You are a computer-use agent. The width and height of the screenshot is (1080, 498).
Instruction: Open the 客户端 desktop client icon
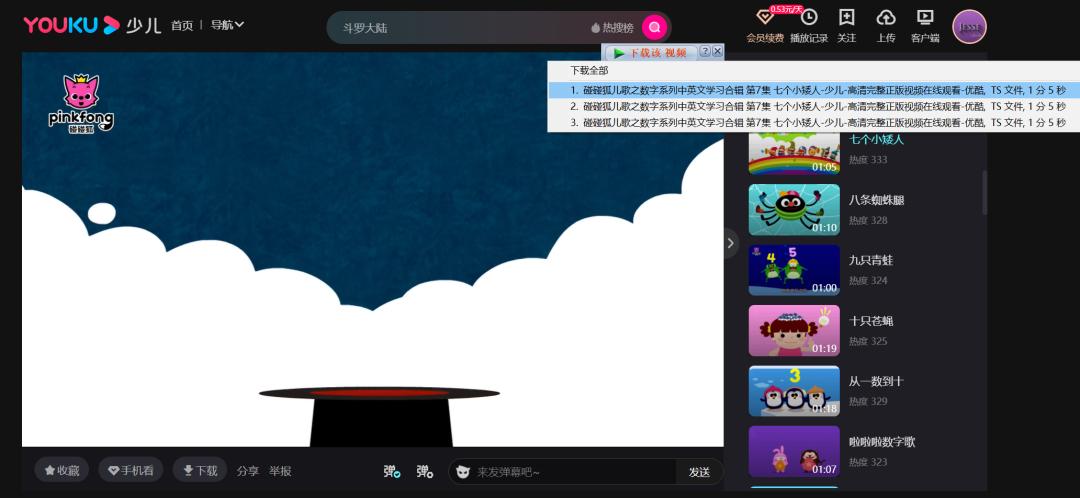[x=924, y=17]
